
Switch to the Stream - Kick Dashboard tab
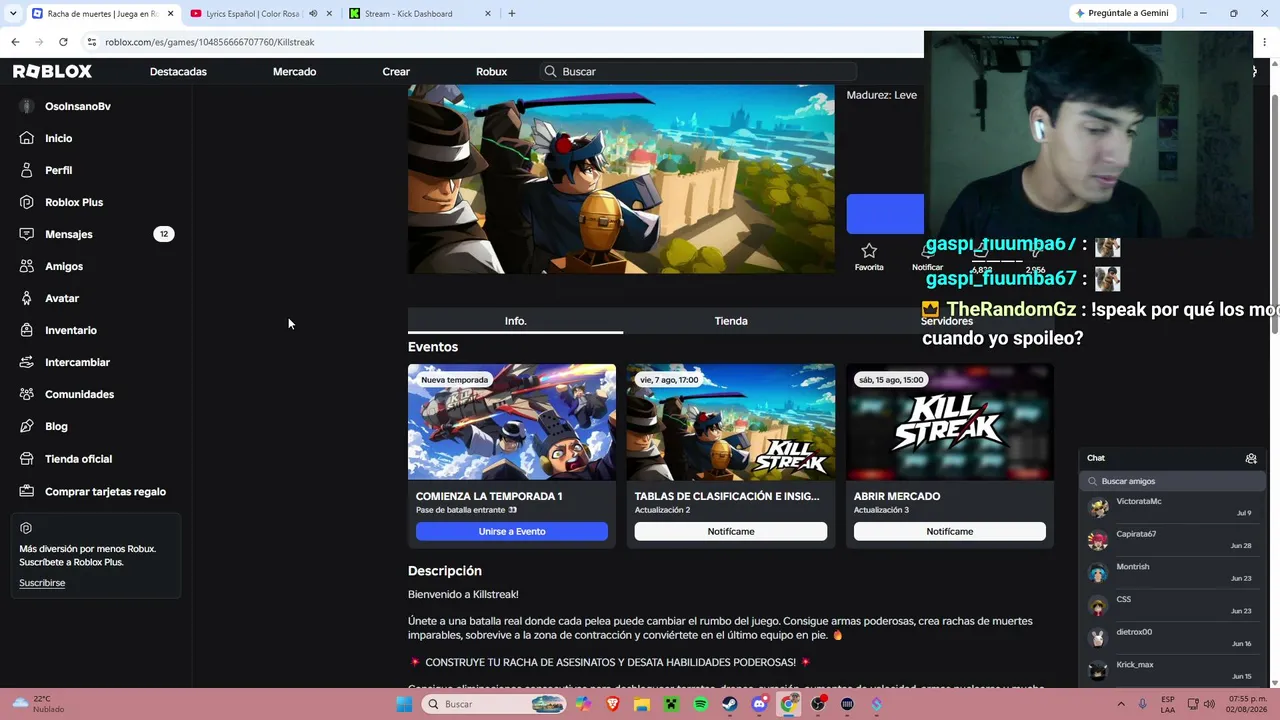point(408,14)
